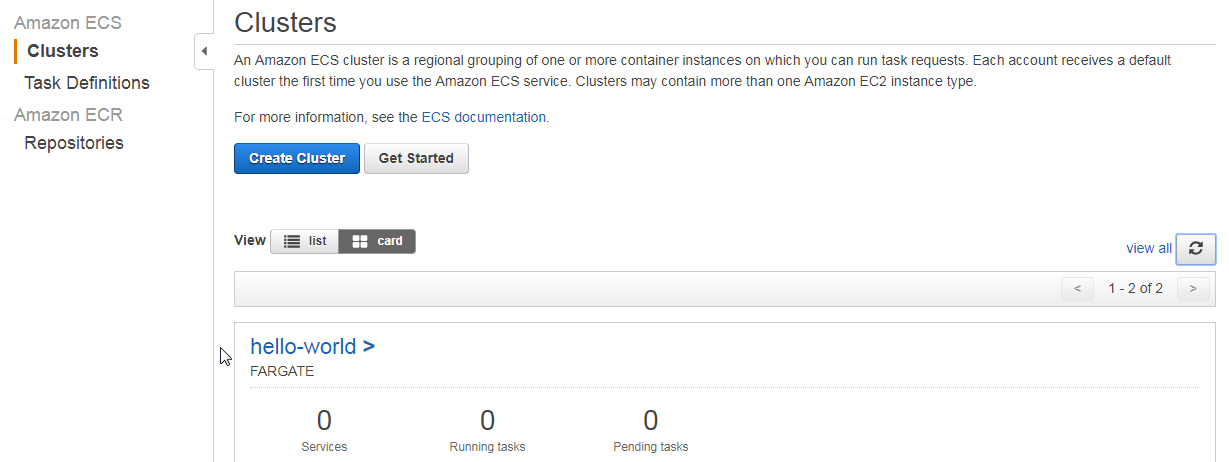Go to next page of clusters
Viewport: 1229px width, 462px height.
[1193, 289]
